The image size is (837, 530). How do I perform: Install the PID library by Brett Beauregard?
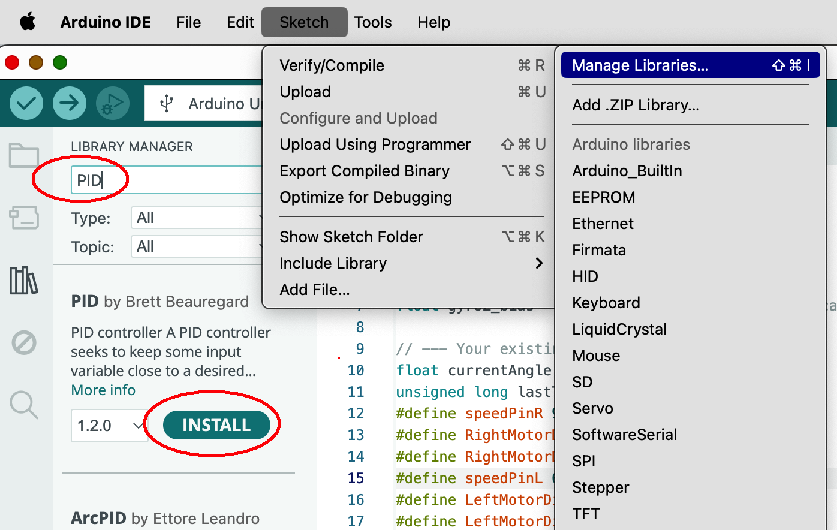(216, 425)
